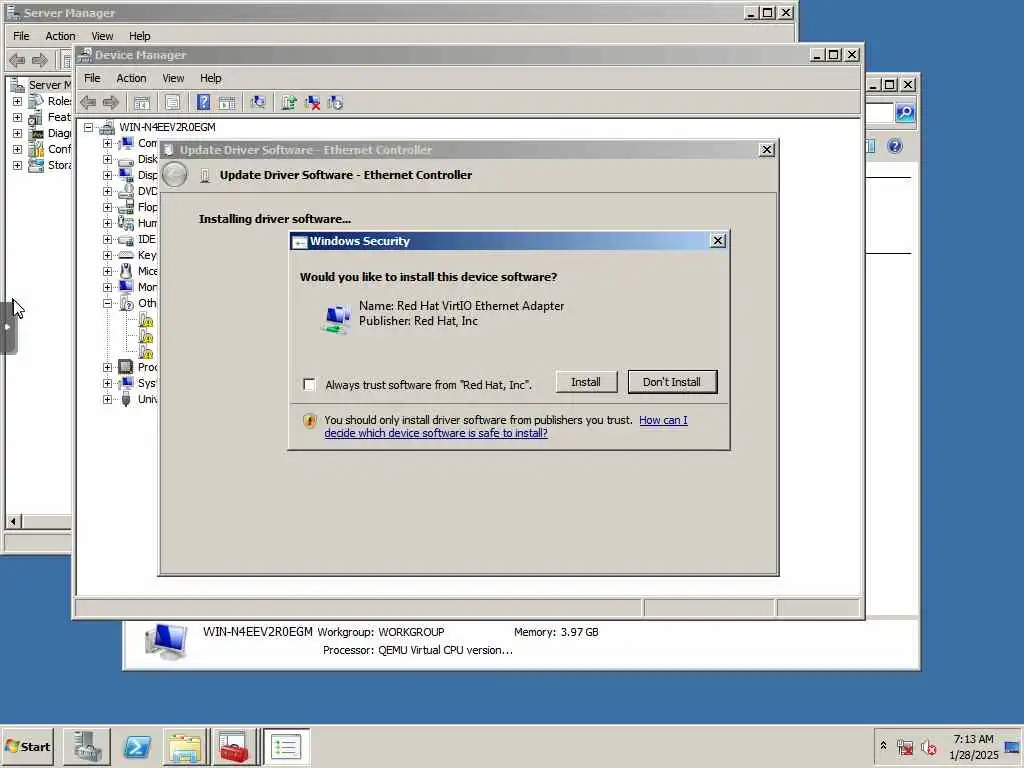Click red toolbox icon on taskbar

pos(234,747)
